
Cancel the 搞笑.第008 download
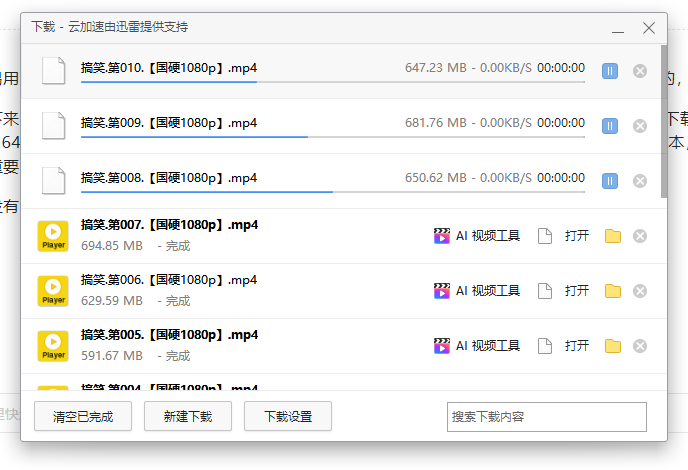tap(640, 181)
